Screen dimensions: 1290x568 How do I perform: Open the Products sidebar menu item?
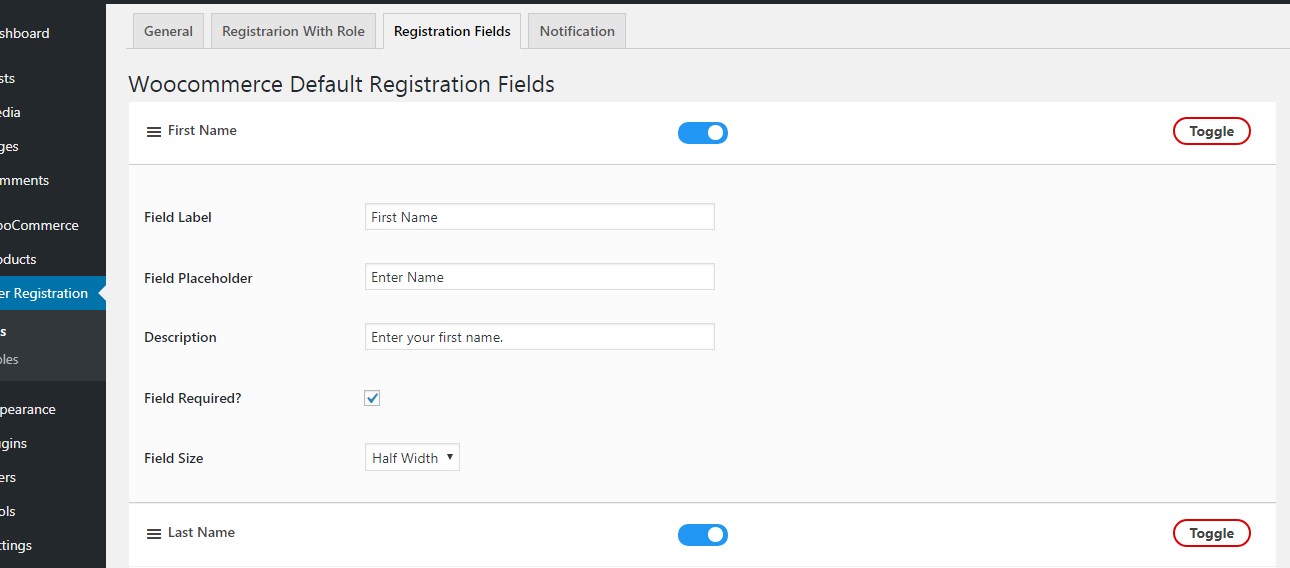[x=20, y=259]
